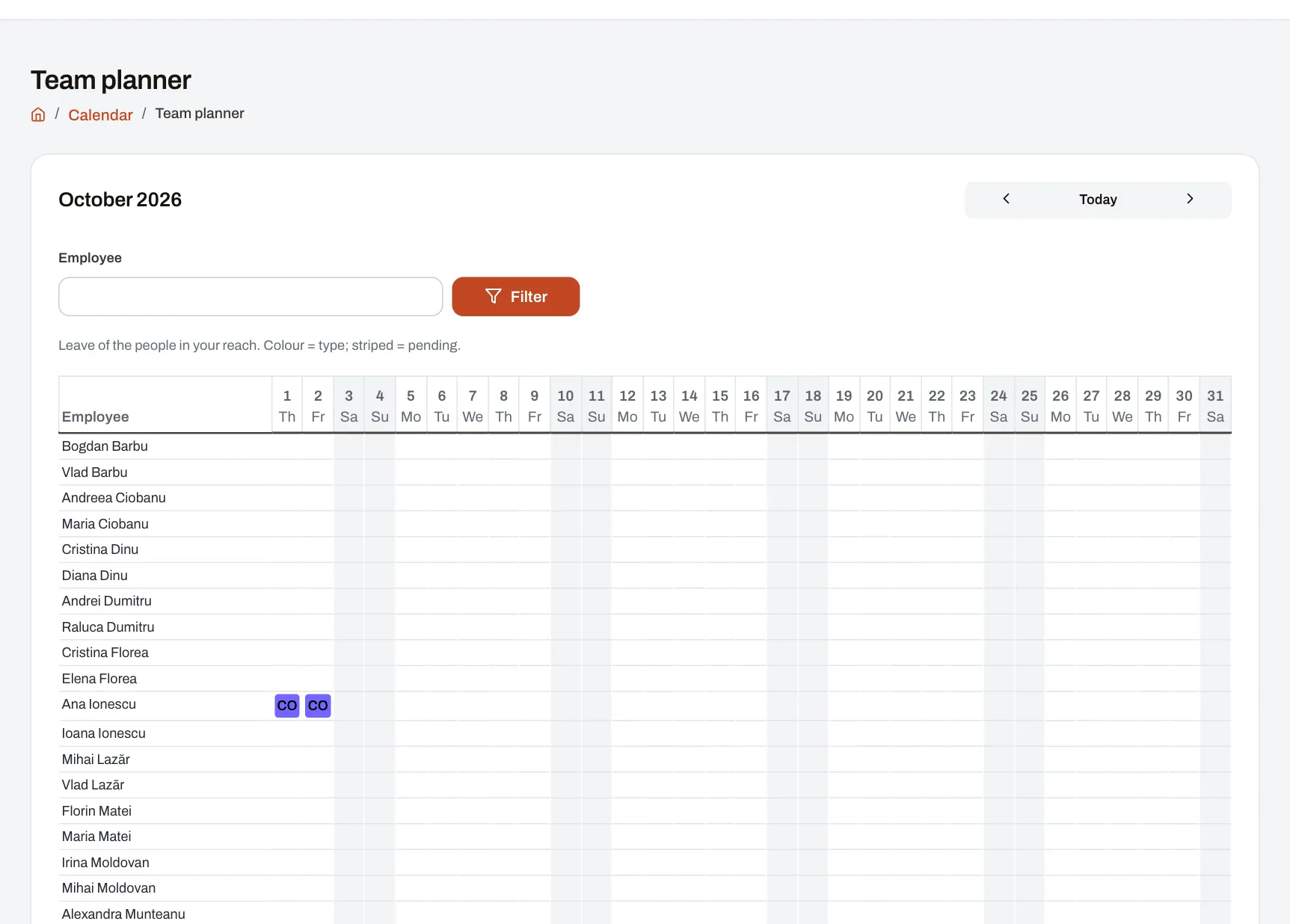Click day 5 Mo column header
The height and width of the screenshot is (924, 1290).
(411, 406)
